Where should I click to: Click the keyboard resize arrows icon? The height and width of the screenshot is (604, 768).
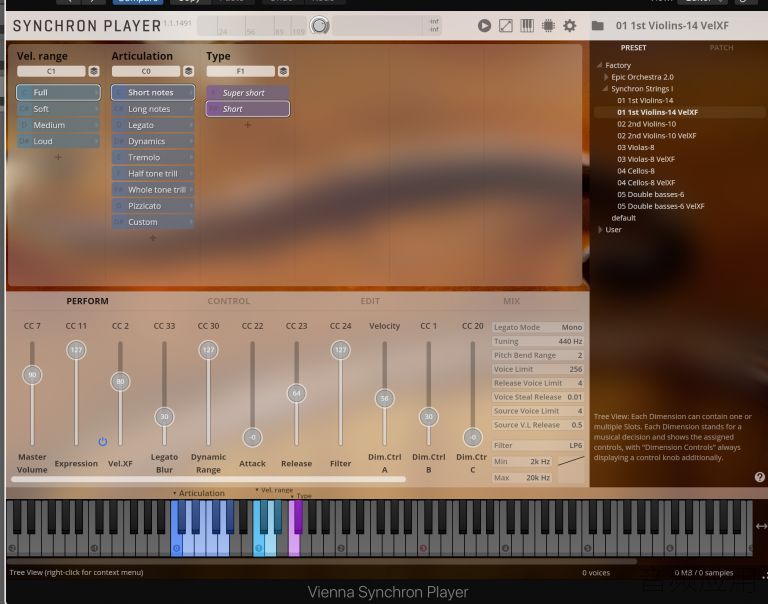tap(761, 526)
